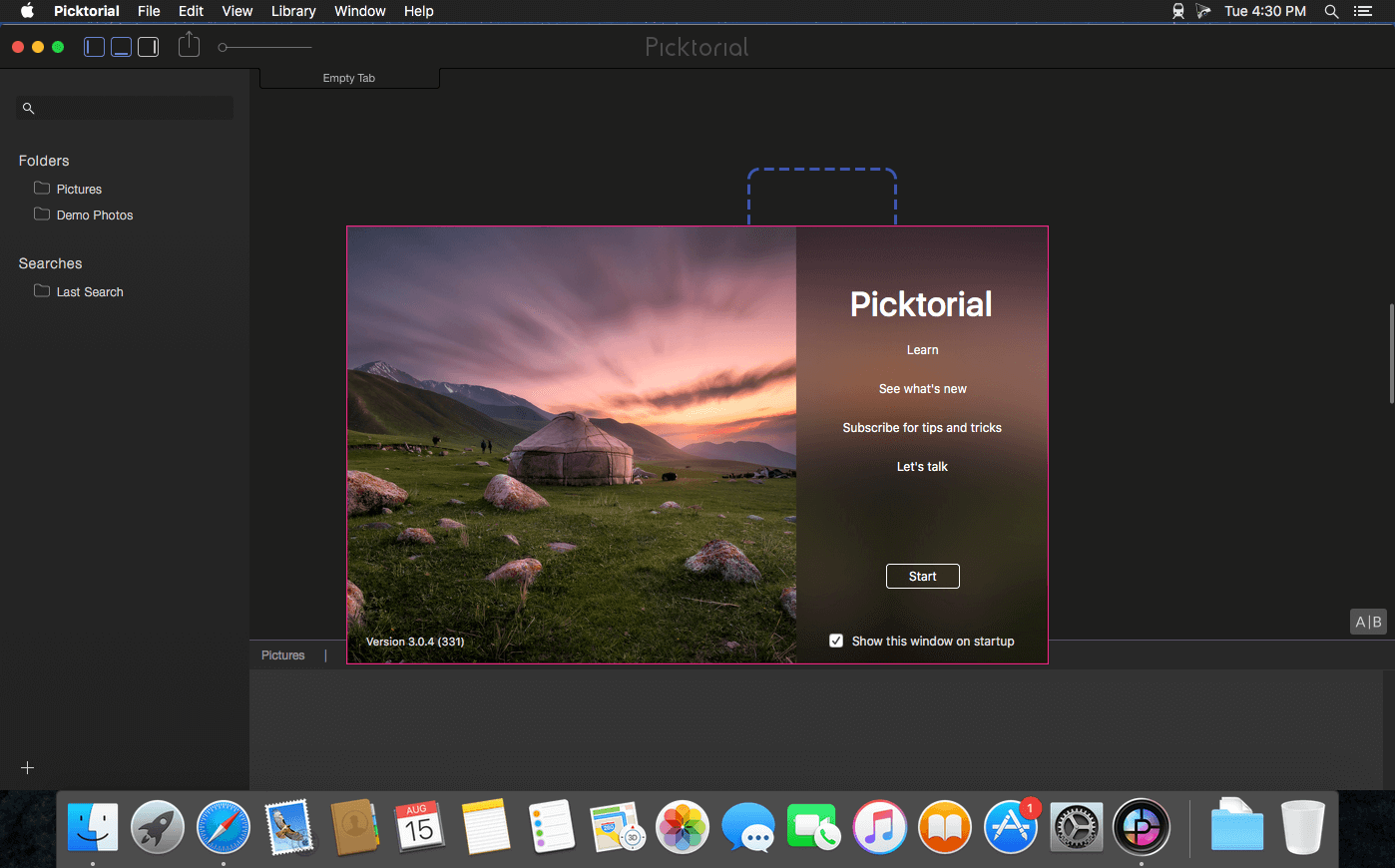
Task: Toggle the bottom filmstrip panel icon
Action: click(x=121, y=47)
